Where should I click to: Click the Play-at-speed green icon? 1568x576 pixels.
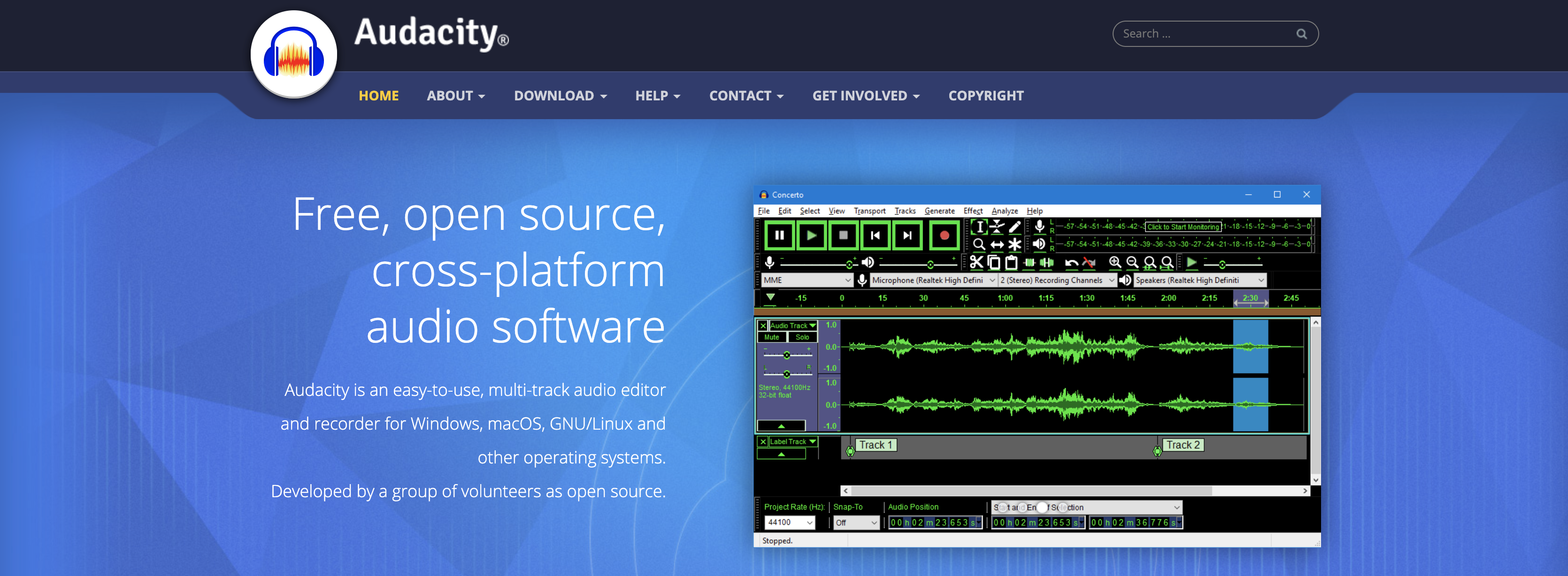[x=1192, y=262]
